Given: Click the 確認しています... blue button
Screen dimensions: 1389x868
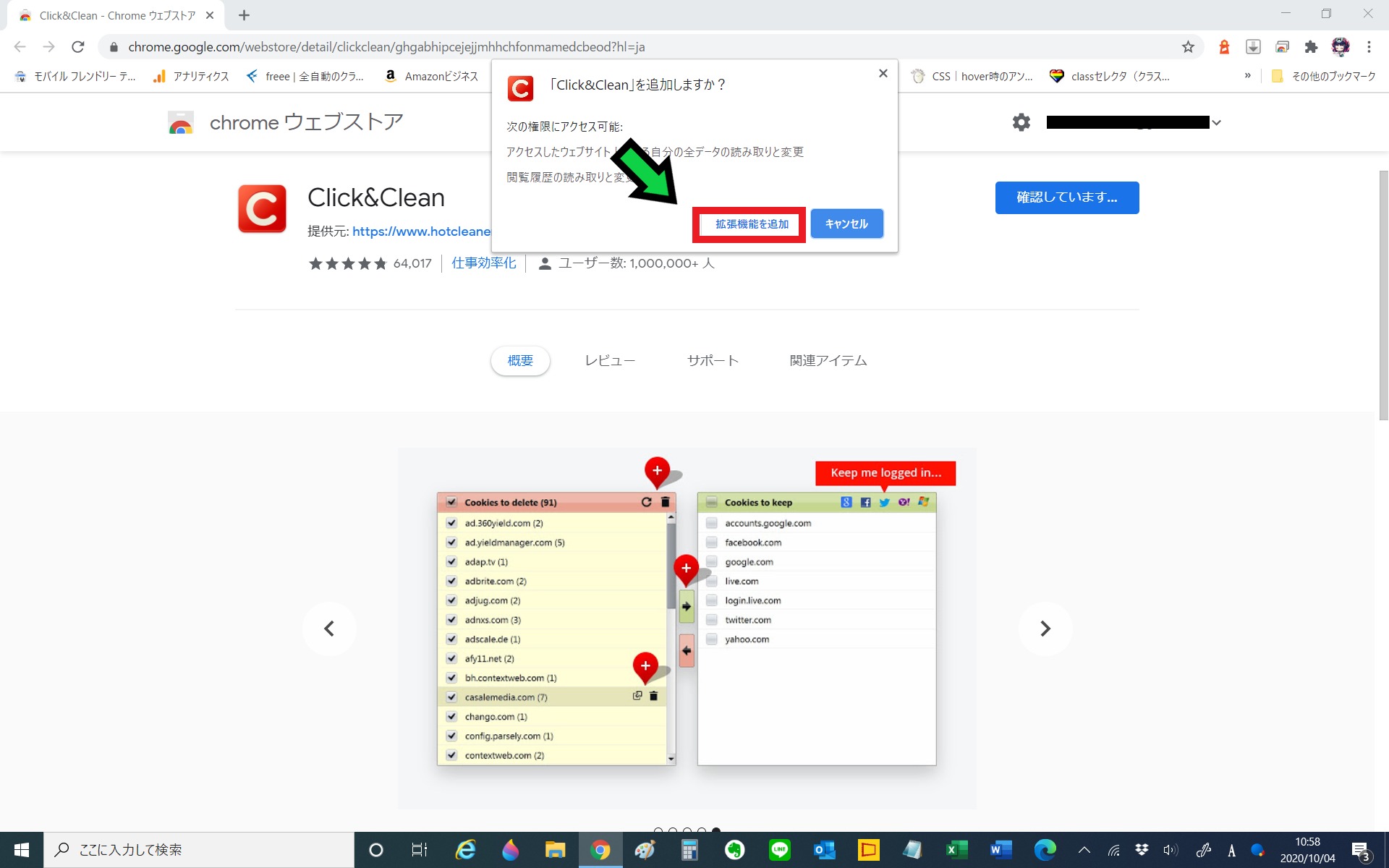Looking at the screenshot, I should point(1067,197).
